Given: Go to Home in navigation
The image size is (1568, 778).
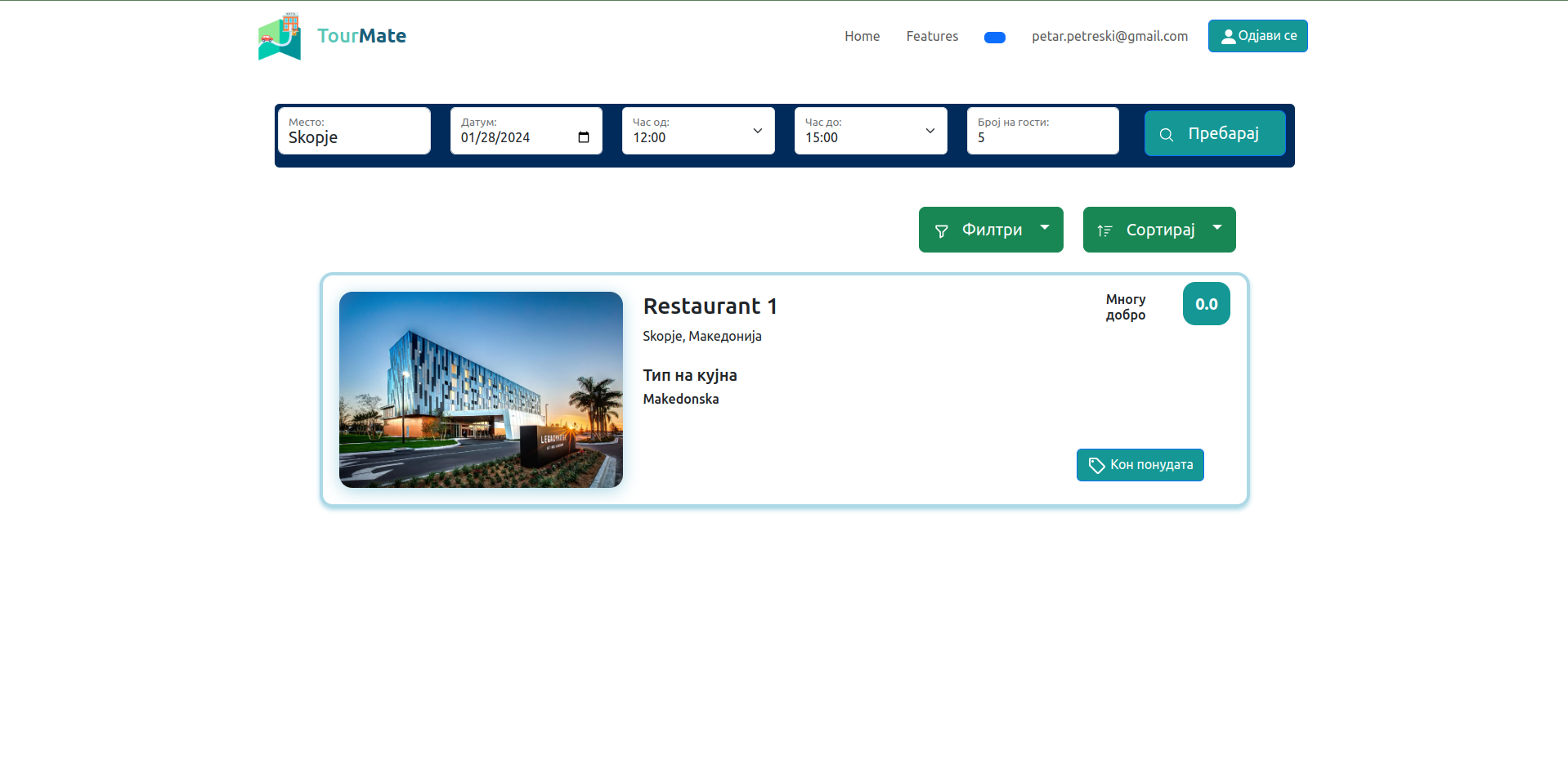Looking at the screenshot, I should pyautogui.click(x=862, y=36).
